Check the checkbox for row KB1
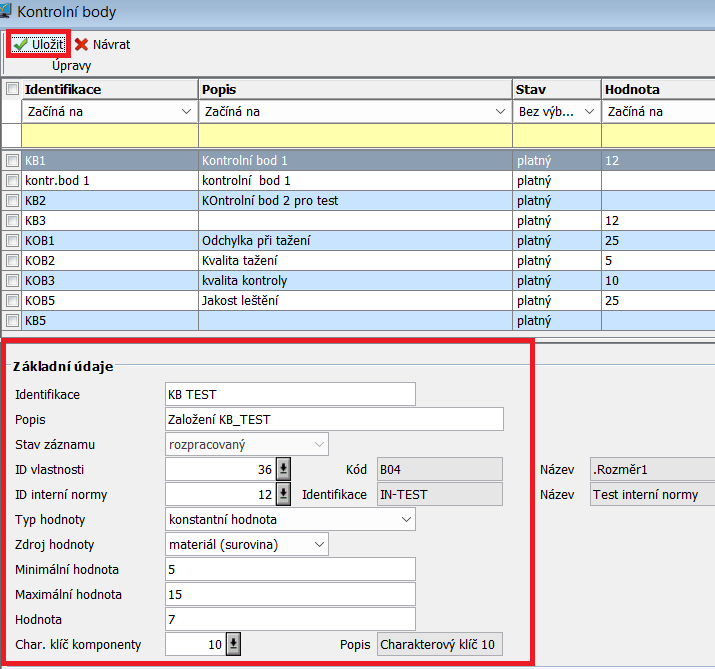 coord(11,160)
